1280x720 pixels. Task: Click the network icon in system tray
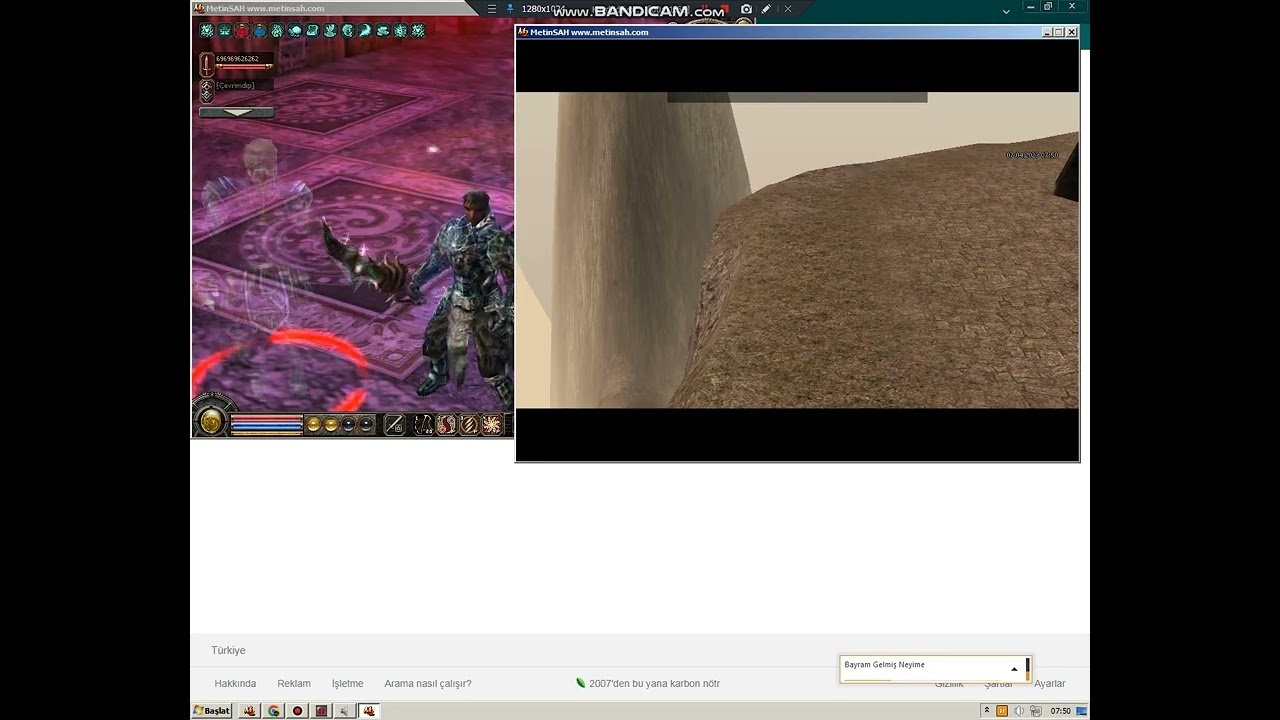tap(1034, 711)
